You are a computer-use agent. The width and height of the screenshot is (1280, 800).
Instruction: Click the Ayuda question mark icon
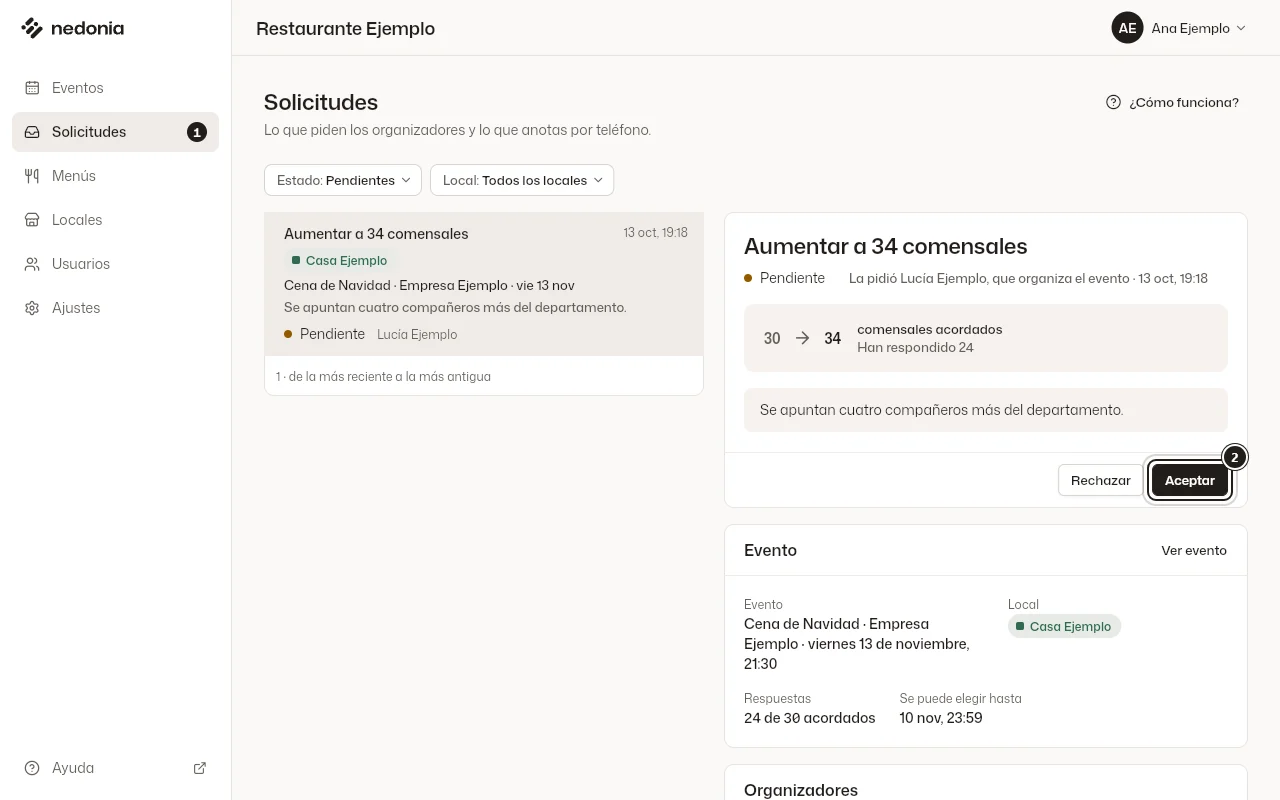32,768
